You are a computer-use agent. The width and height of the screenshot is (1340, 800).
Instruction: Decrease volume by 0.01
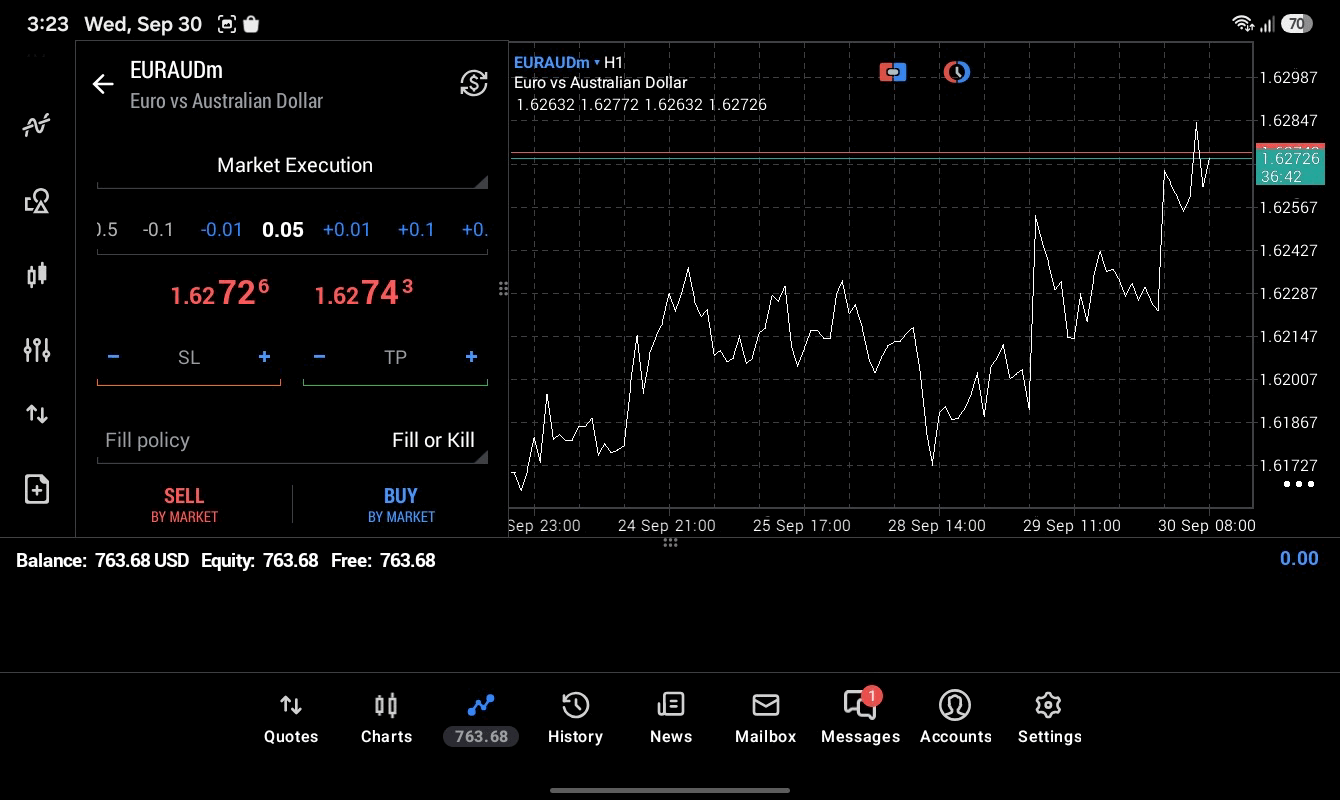[221, 230]
